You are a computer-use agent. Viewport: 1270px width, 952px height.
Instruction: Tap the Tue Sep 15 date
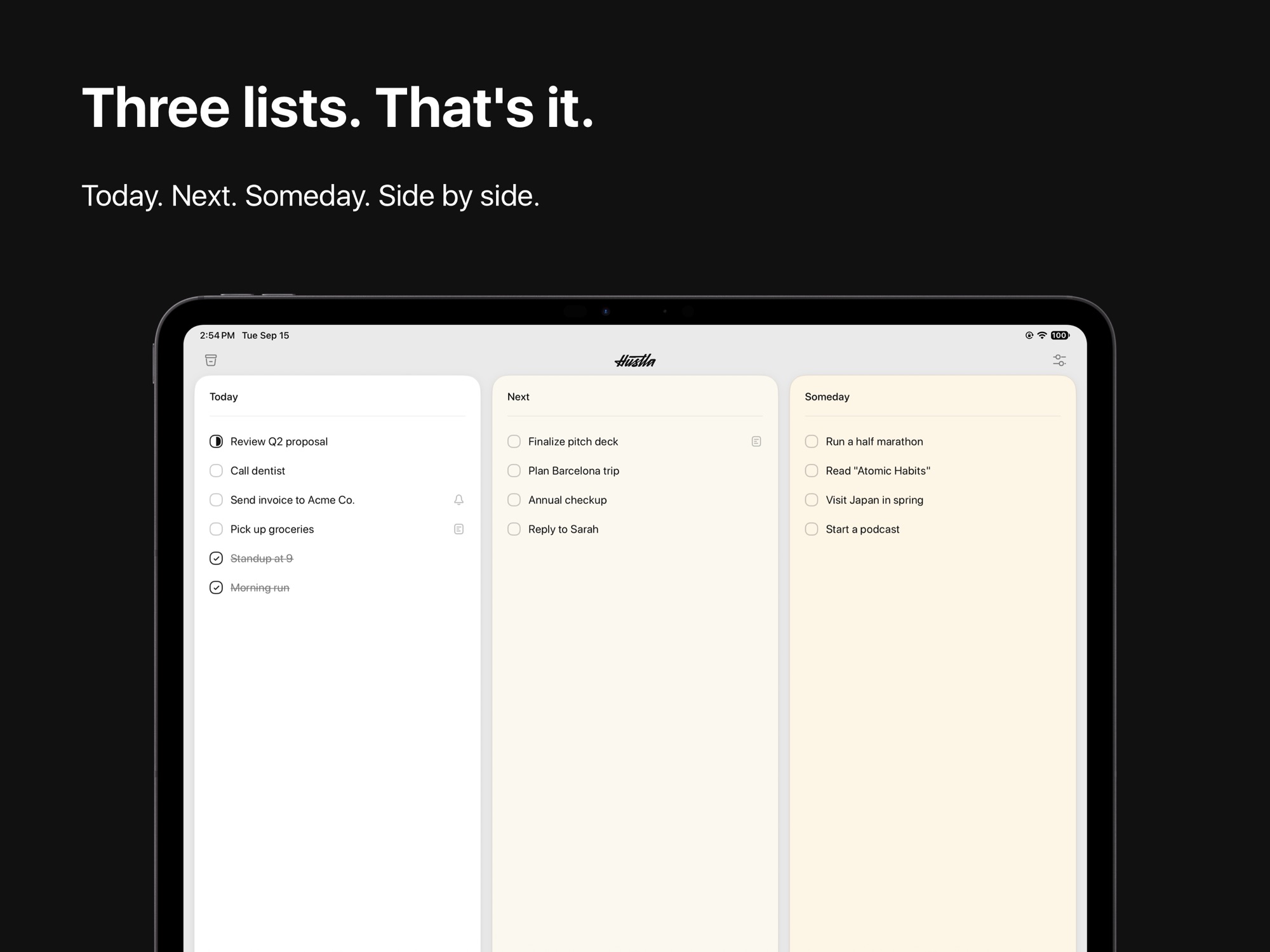[x=265, y=335]
